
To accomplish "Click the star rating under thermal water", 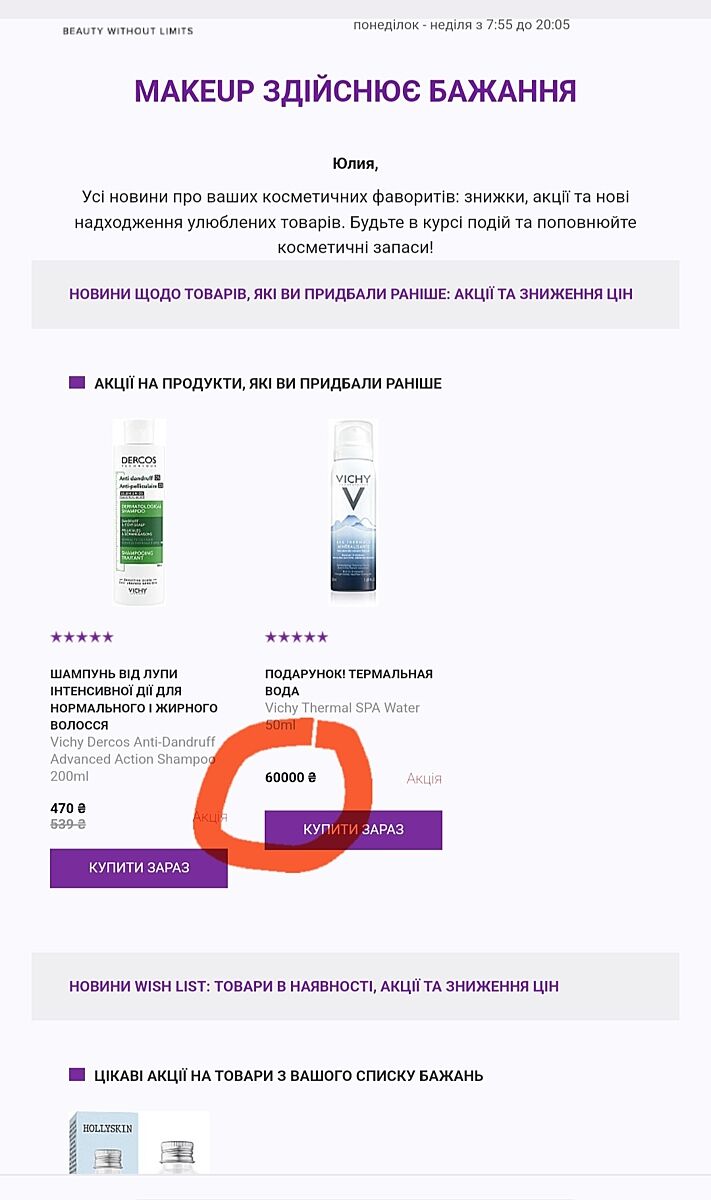I will [x=297, y=637].
